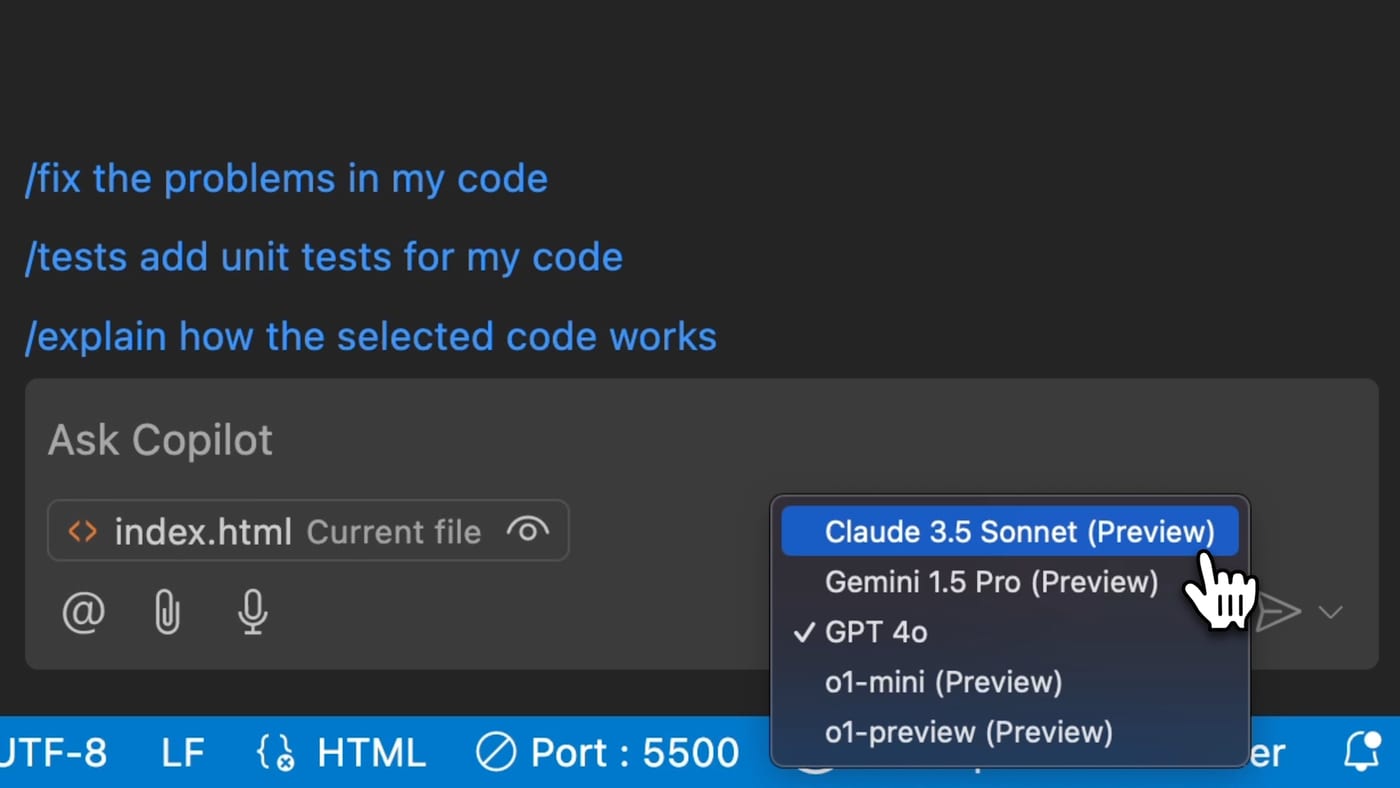Click the Port : 5500 live server status

pos(607,752)
